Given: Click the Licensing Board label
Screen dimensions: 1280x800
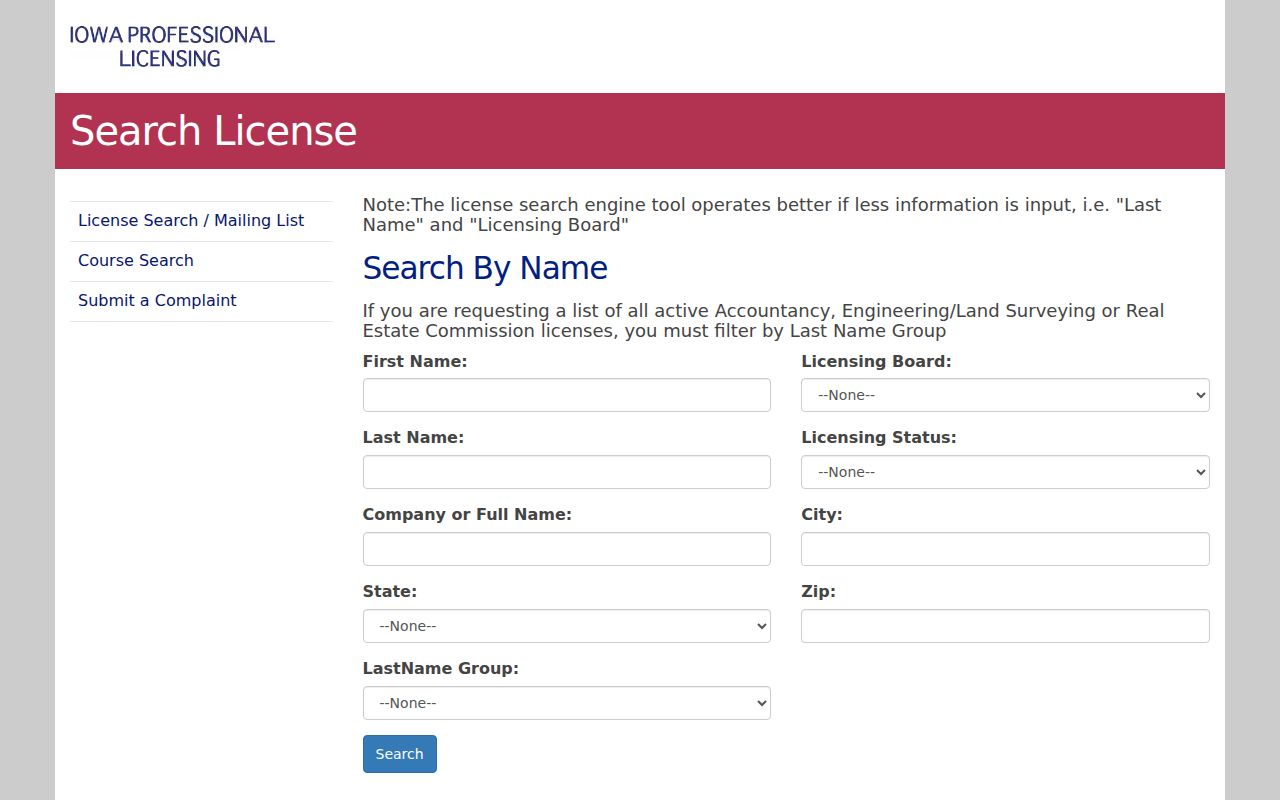Looking at the screenshot, I should coord(876,361).
